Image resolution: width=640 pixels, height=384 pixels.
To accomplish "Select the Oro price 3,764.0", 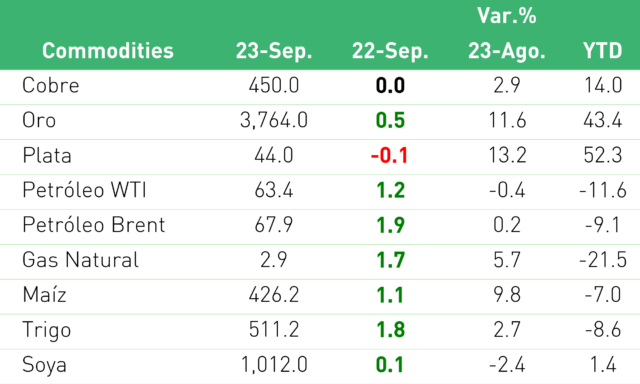I will point(274,121).
